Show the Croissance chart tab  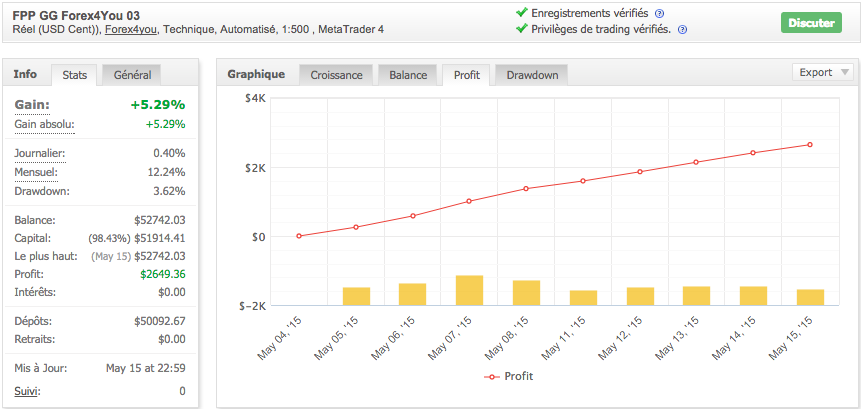coord(336,75)
